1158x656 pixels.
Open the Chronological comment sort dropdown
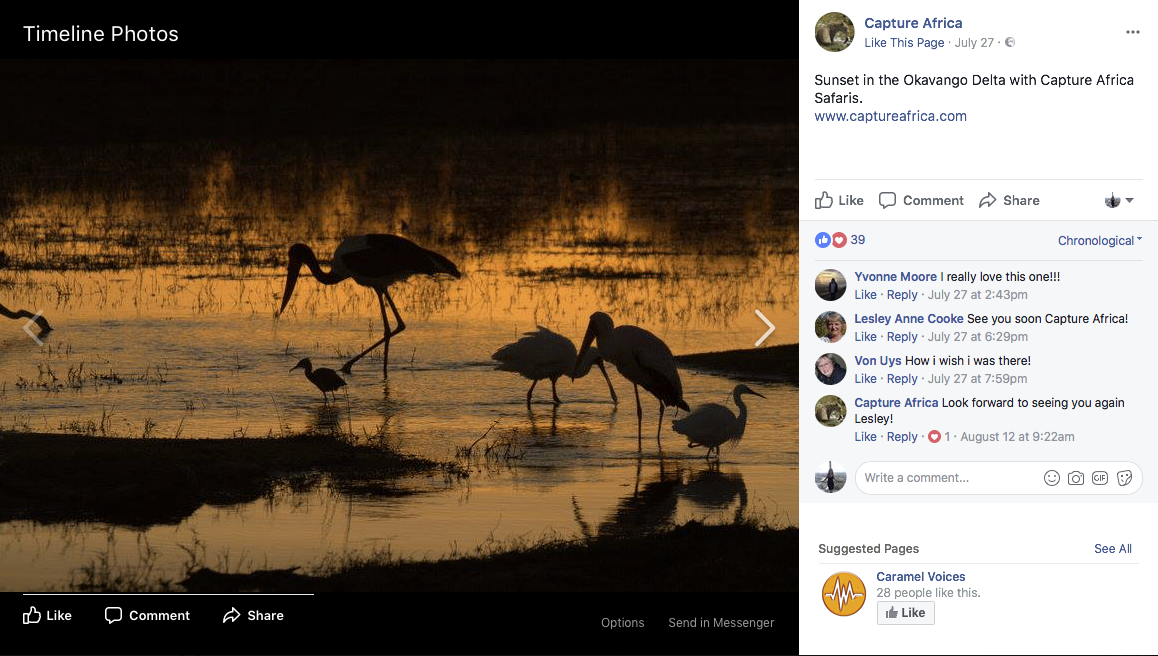[1099, 240]
